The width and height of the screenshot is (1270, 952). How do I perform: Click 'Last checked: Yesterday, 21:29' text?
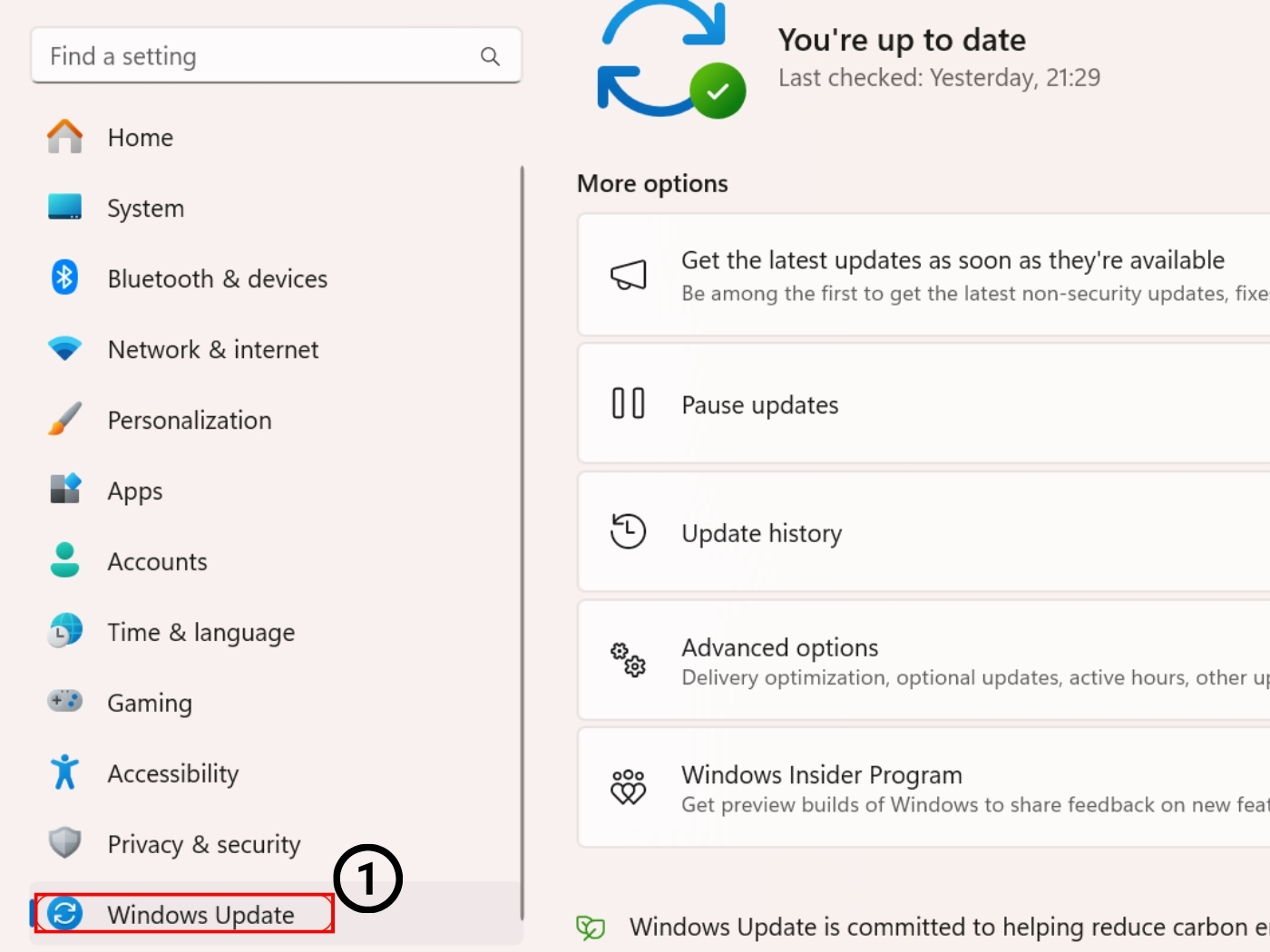[939, 78]
